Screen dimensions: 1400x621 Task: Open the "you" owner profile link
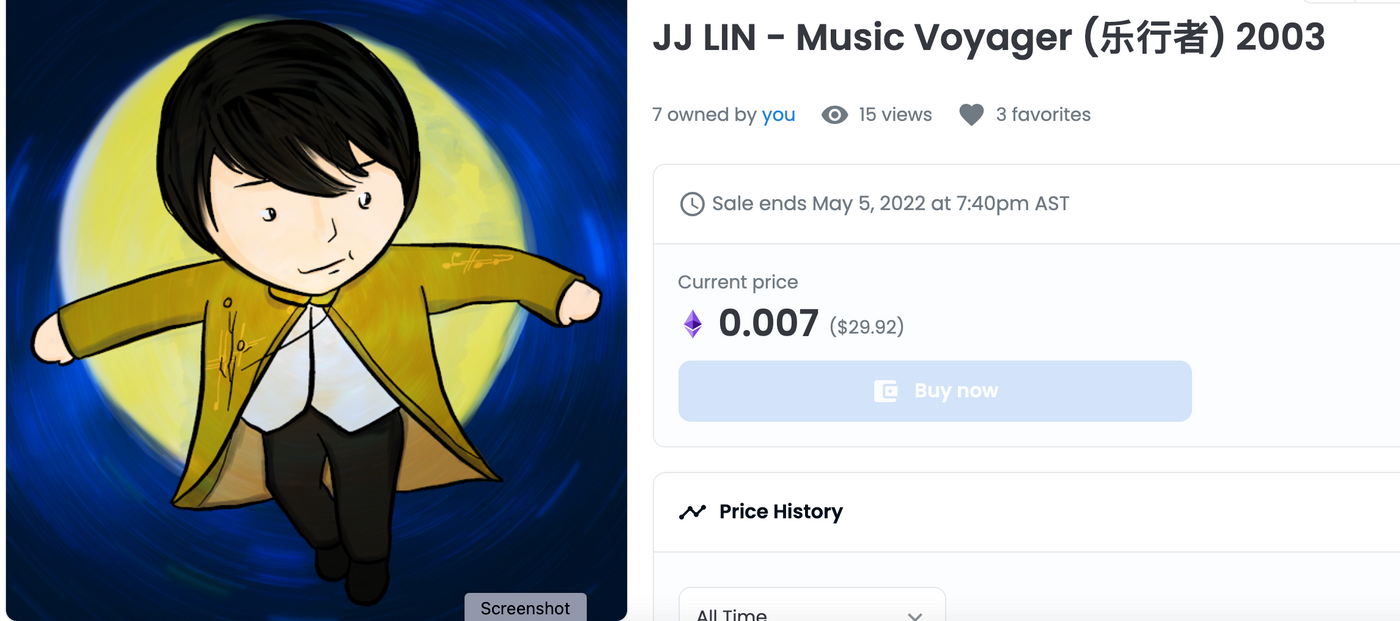click(778, 115)
